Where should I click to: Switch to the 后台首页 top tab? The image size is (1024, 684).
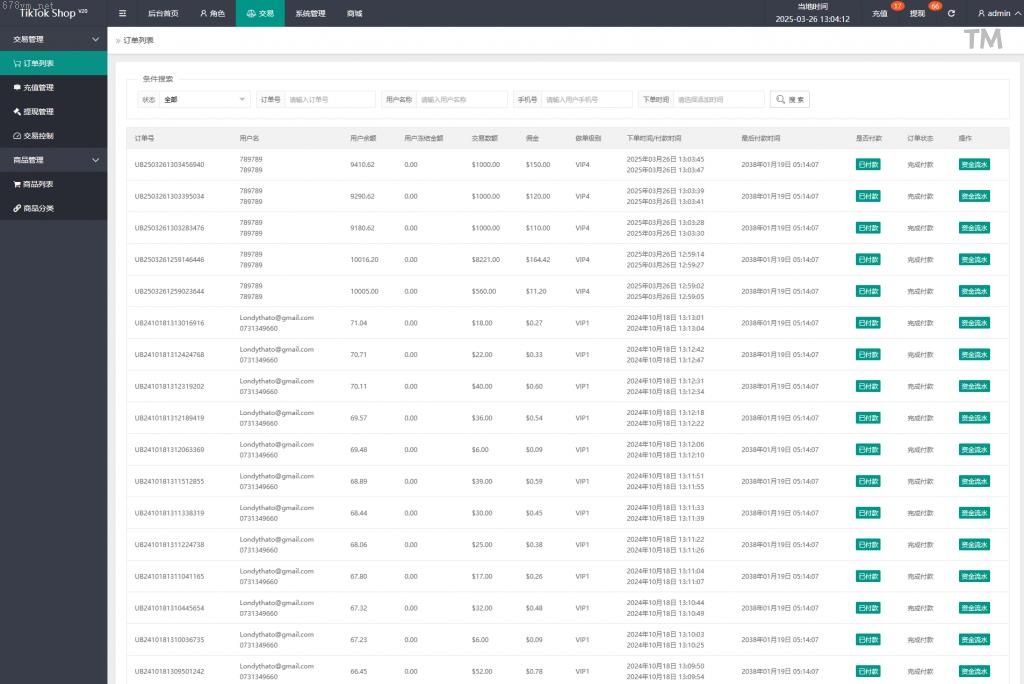click(x=162, y=14)
